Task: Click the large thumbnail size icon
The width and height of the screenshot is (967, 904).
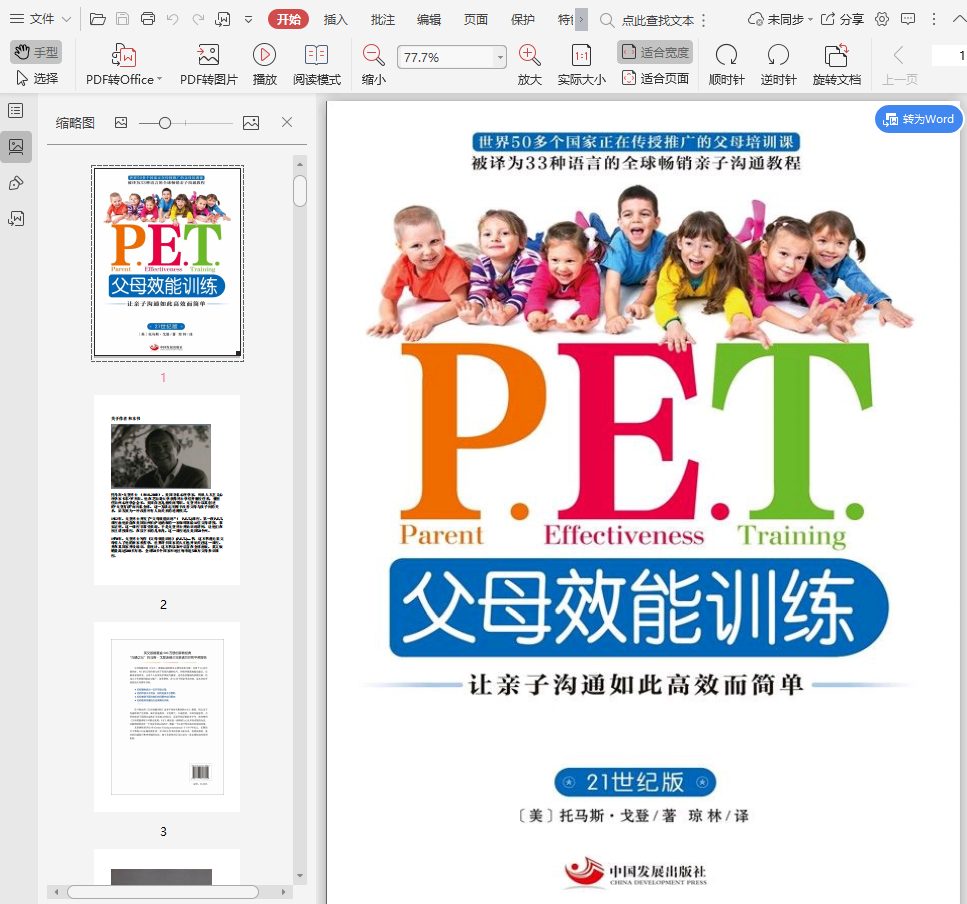Action: (251, 123)
